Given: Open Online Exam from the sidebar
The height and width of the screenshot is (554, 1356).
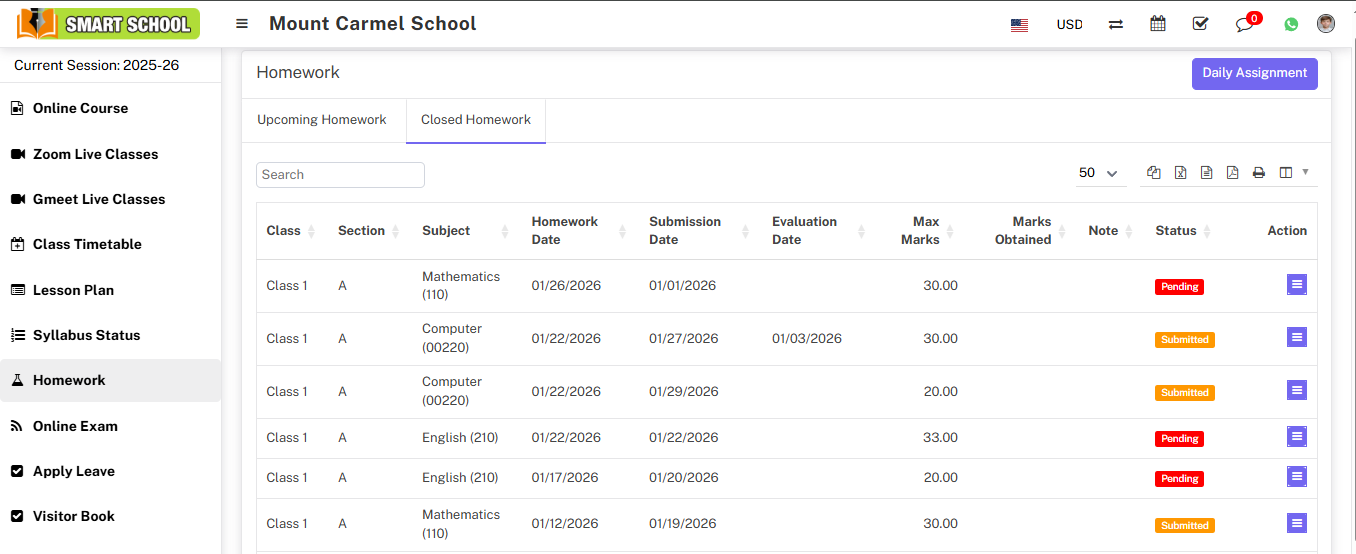Looking at the screenshot, I should (x=75, y=426).
